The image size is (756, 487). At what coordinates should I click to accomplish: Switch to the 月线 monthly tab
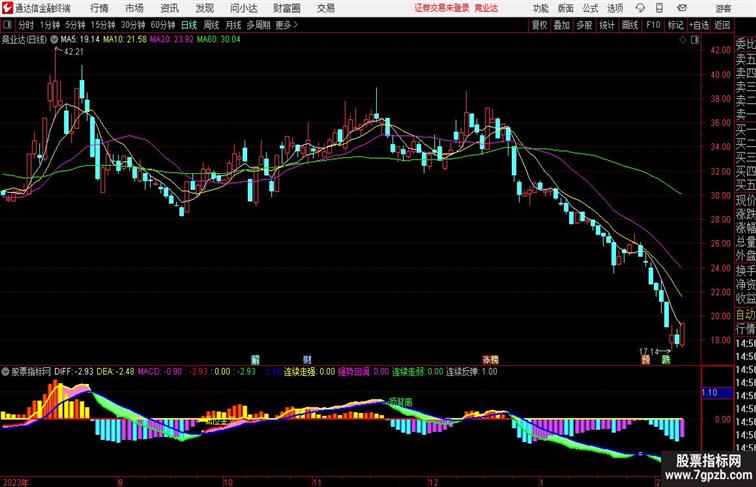pos(233,25)
